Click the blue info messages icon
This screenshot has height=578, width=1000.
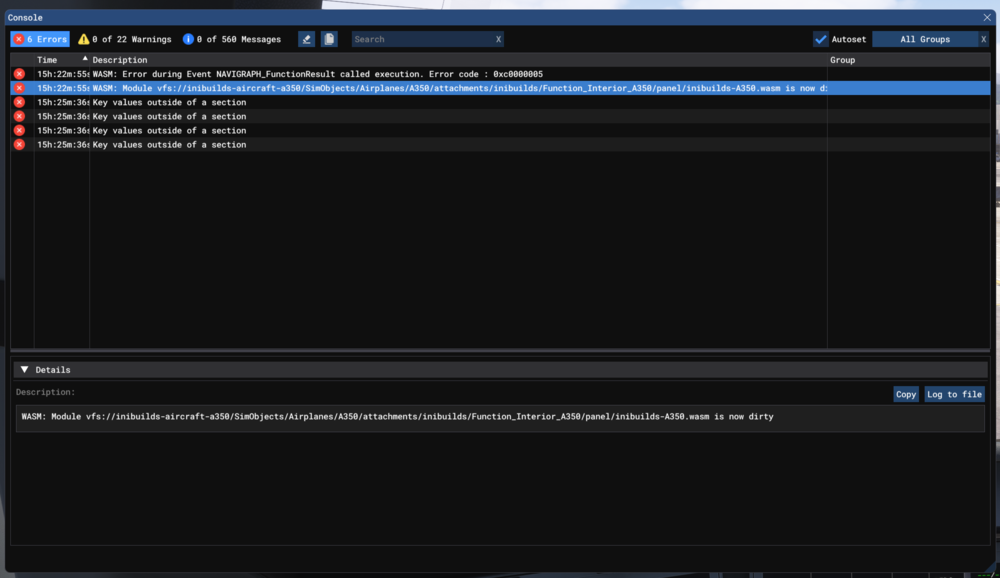click(188, 39)
